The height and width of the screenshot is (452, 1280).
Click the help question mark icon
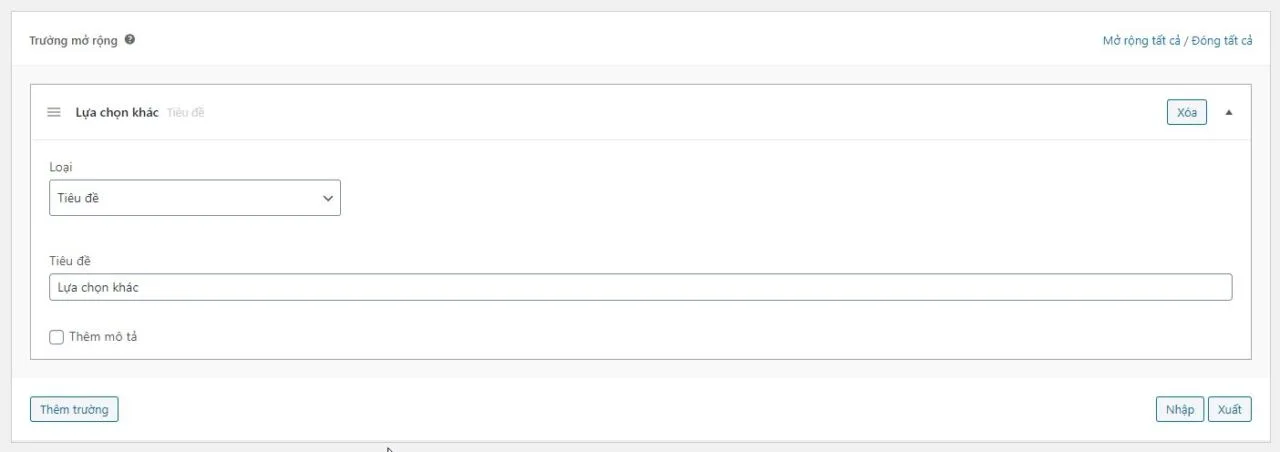tap(130, 40)
